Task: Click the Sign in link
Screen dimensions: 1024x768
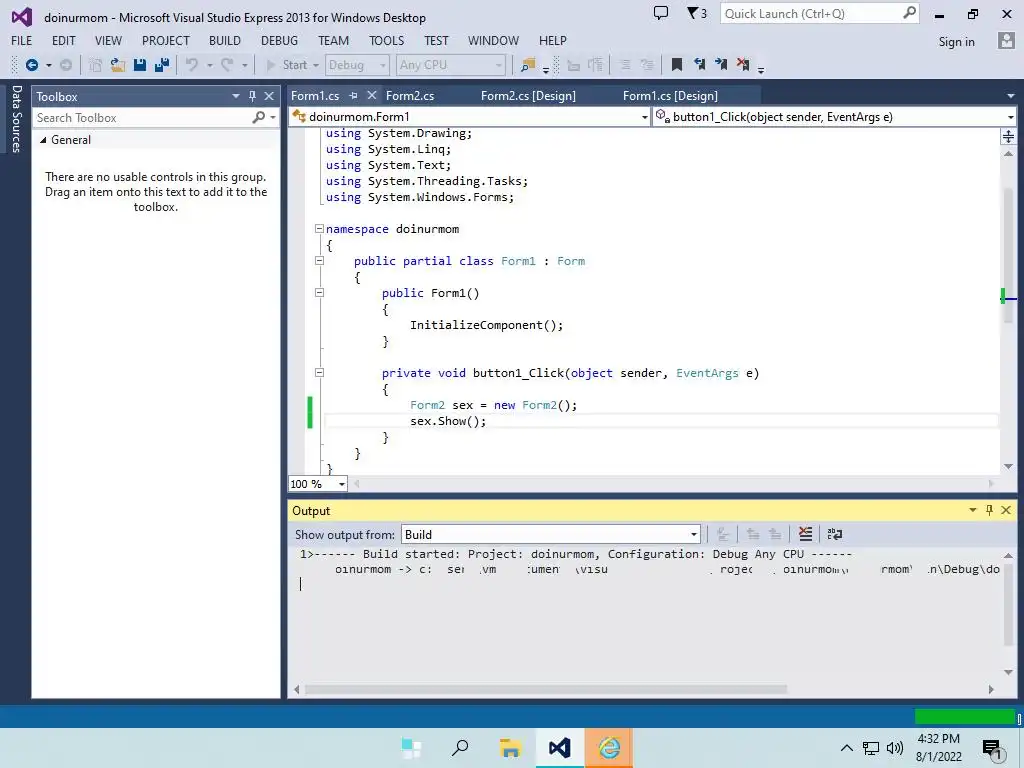Action: coord(956,41)
